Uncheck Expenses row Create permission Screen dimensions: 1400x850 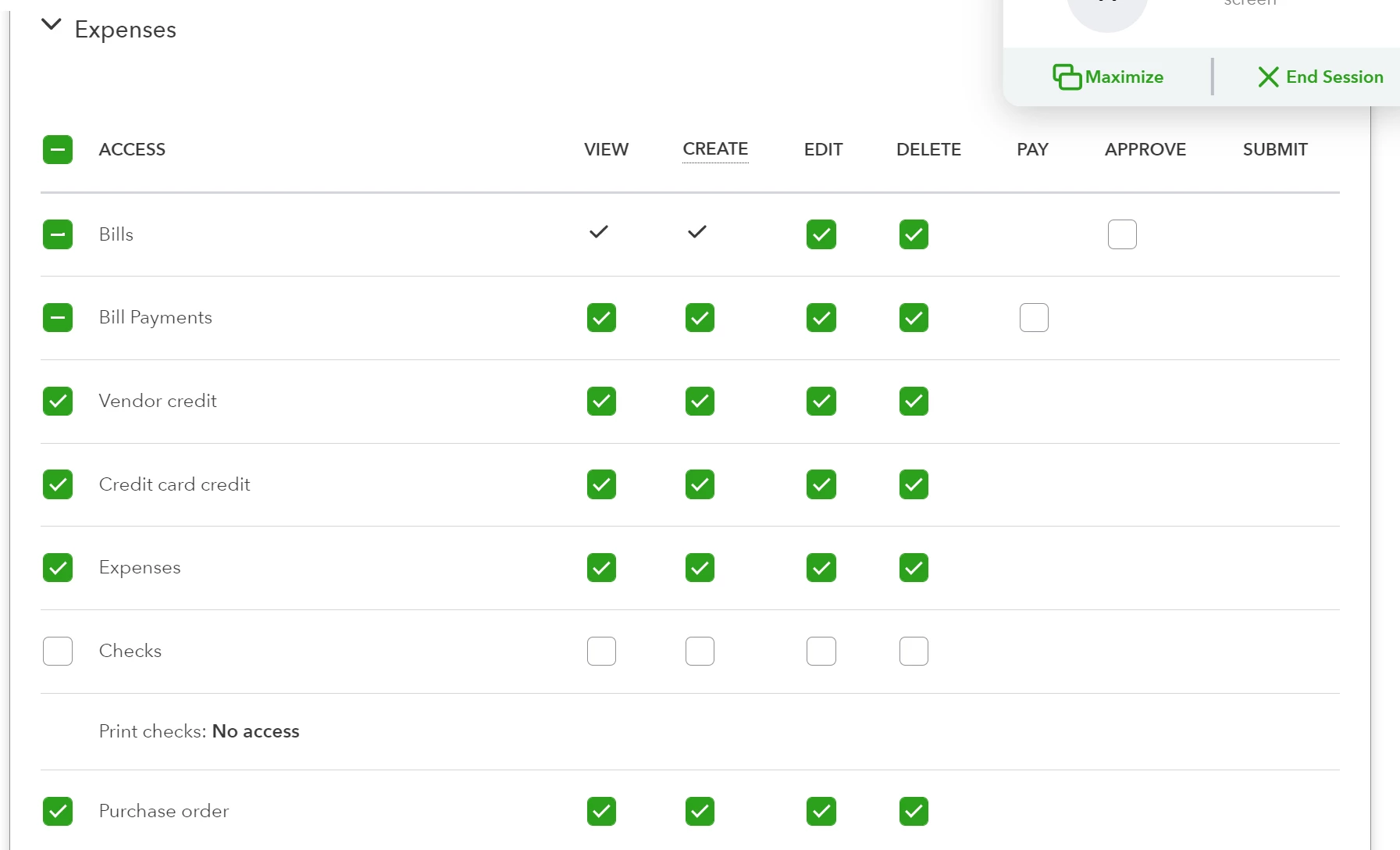700,568
